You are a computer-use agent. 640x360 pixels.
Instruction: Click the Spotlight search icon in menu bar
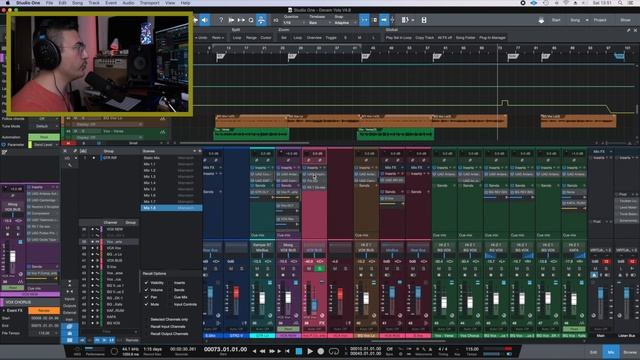(x=620, y=3)
